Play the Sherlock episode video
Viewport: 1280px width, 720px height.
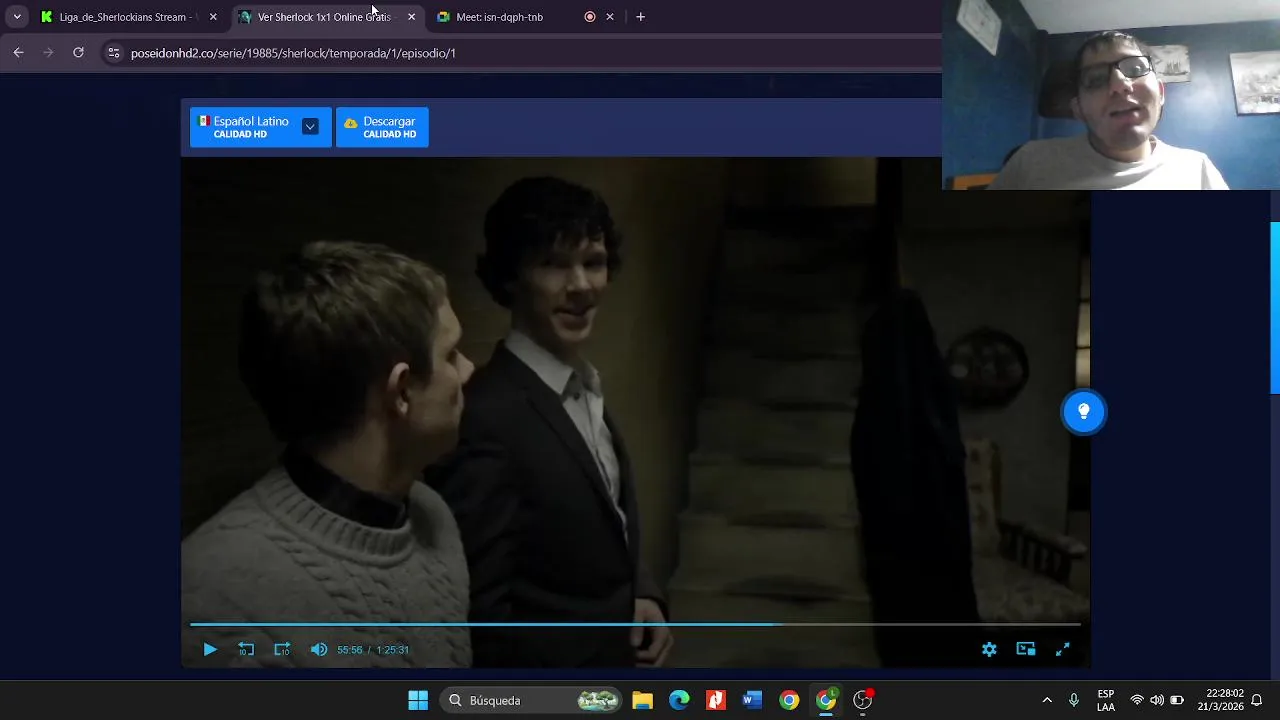coord(210,649)
